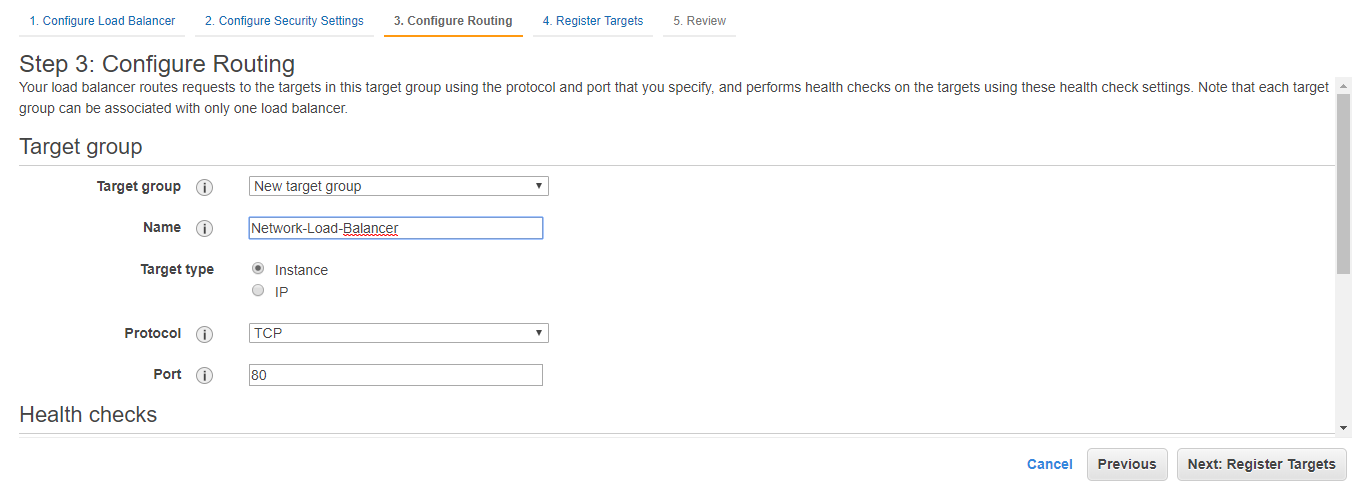The width and height of the screenshot is (1366, 494).
Task: Open the Review step tab
Action: pyautogui.click(x=700, y=21)
